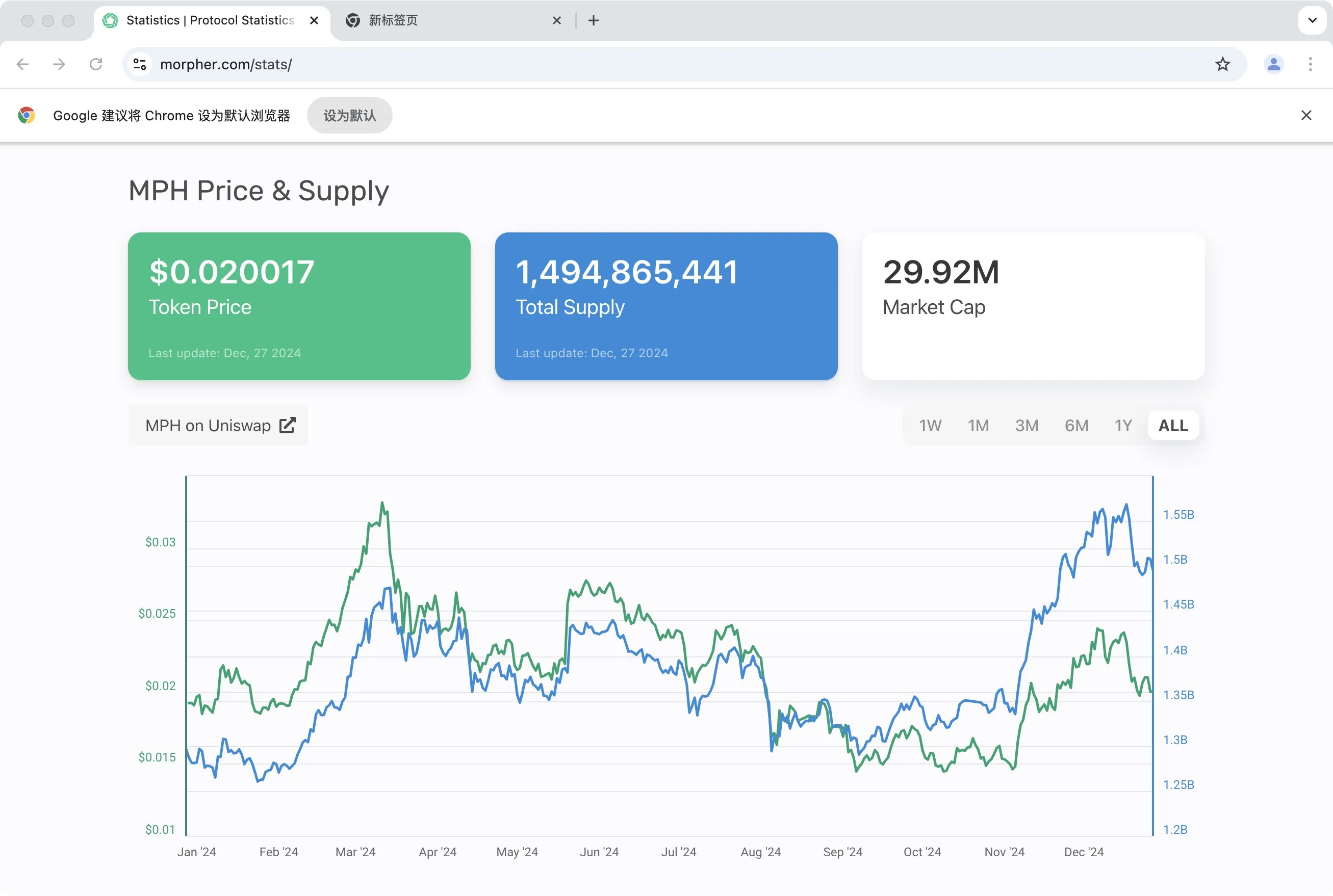Click the 1.4B supply axis label
The width and height of the screenshot is (1333, 896).
coord(1175,650)
